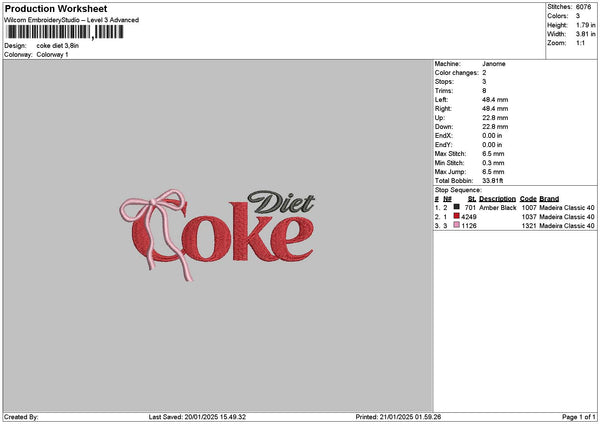Click thread code '1007'
Image resolution: width=600 pixels, height=424 pixels.
click(529, 208)
